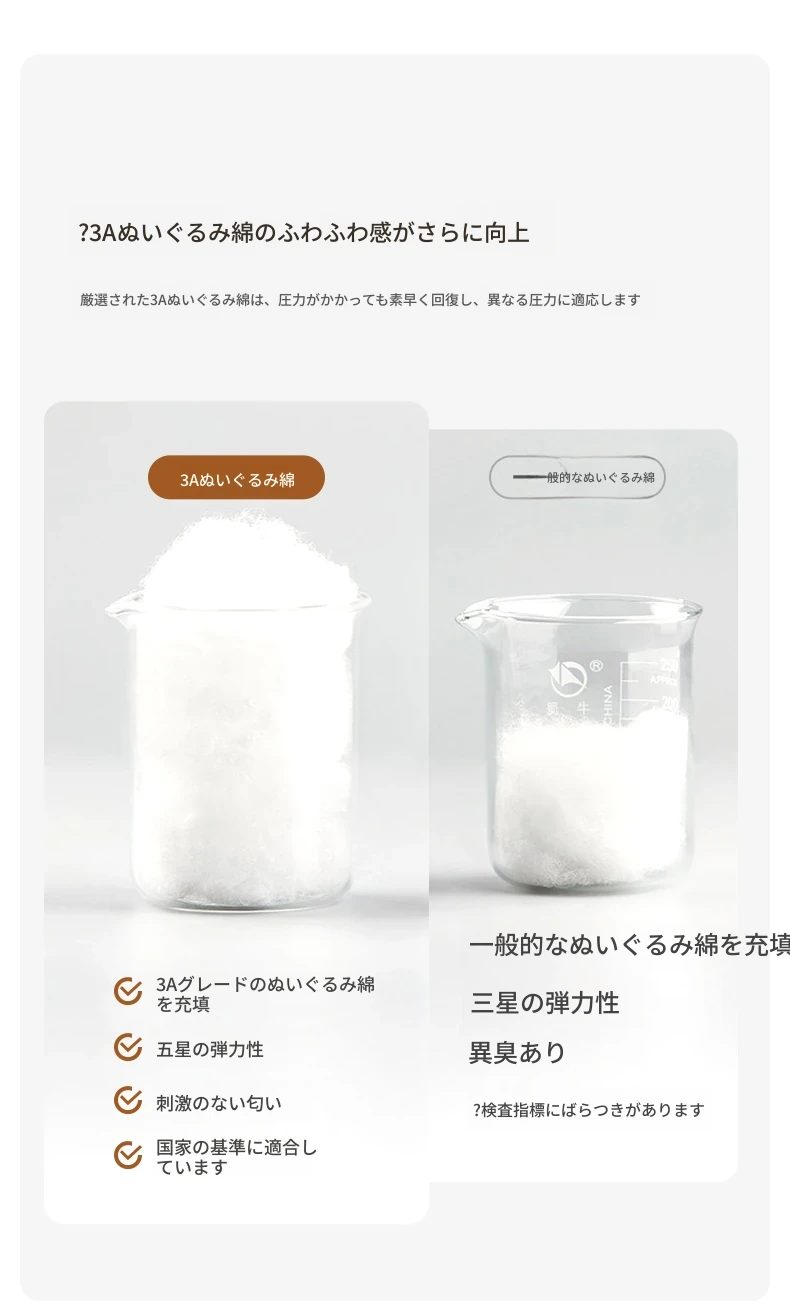790x1314 pixels.
Task: Click the 三星の弾力性 text
Action: coord(545,1002)
